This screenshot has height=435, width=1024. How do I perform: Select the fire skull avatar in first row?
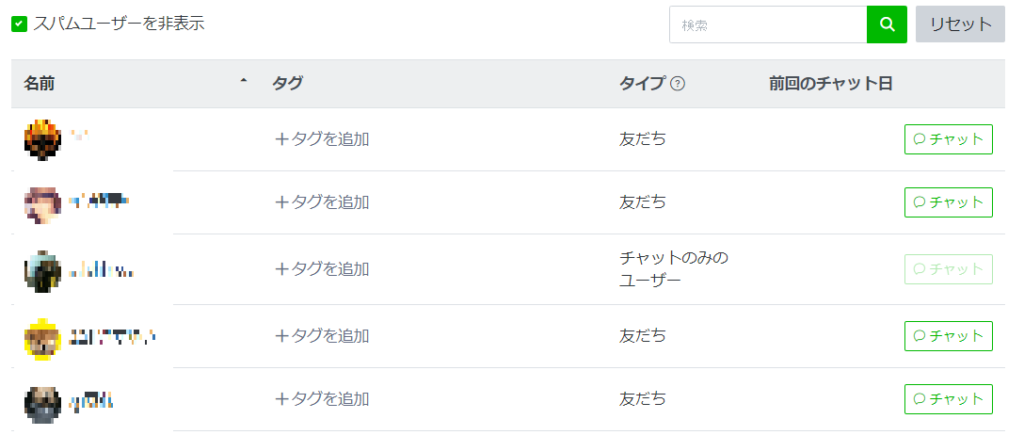(x=42, y=140)
